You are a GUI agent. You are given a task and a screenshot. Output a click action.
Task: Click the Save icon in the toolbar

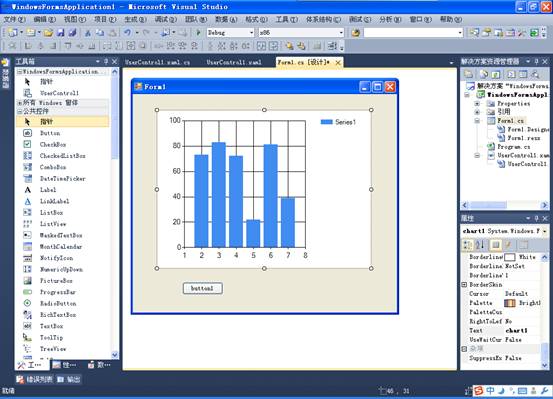(61, 33)
